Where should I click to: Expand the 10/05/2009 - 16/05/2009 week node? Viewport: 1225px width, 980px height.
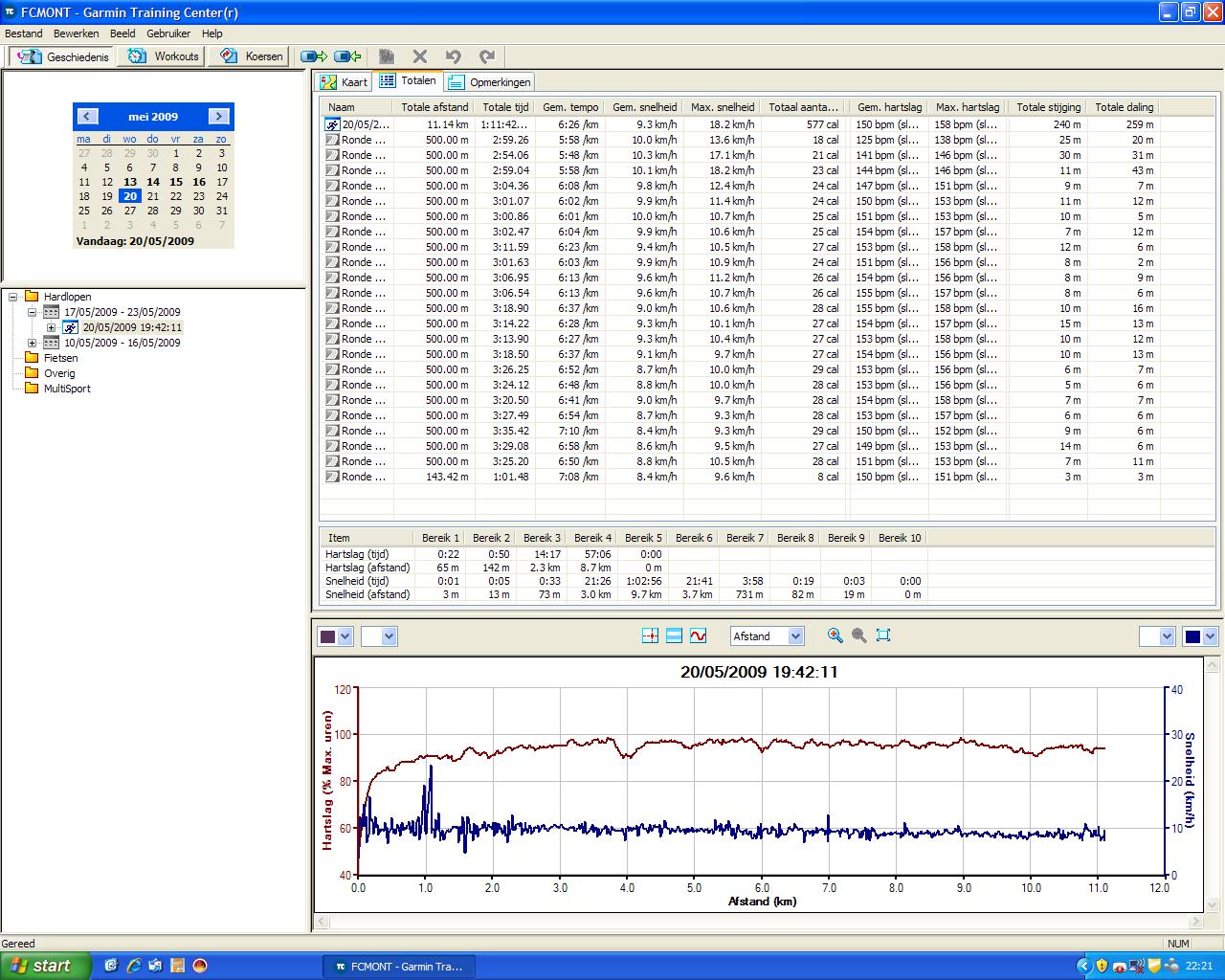[33, 343]
